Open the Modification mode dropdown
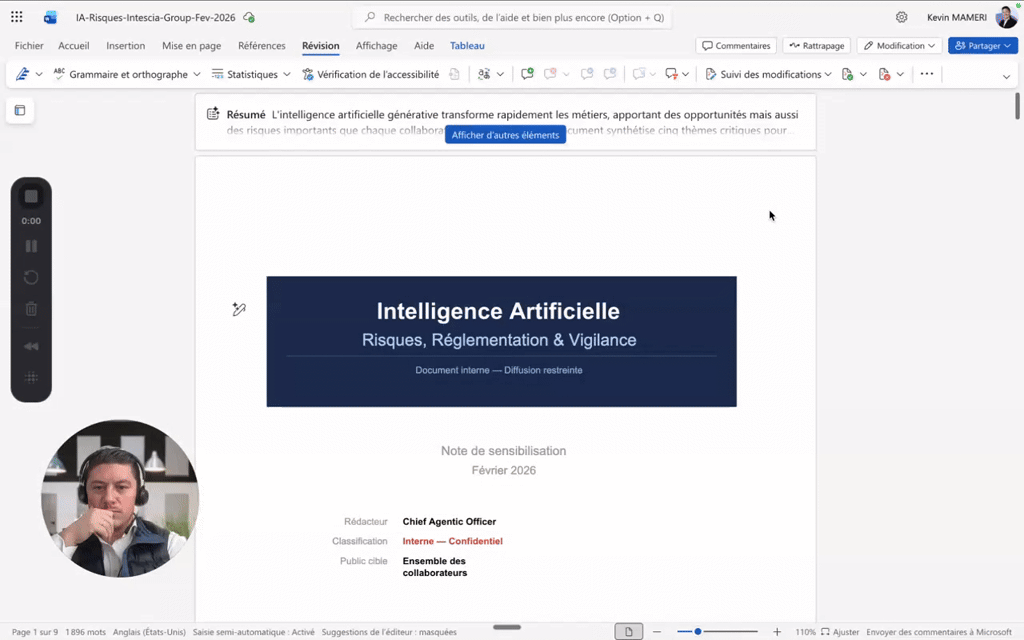This screenshot has height=640, width=1024. tap(899, 46)
